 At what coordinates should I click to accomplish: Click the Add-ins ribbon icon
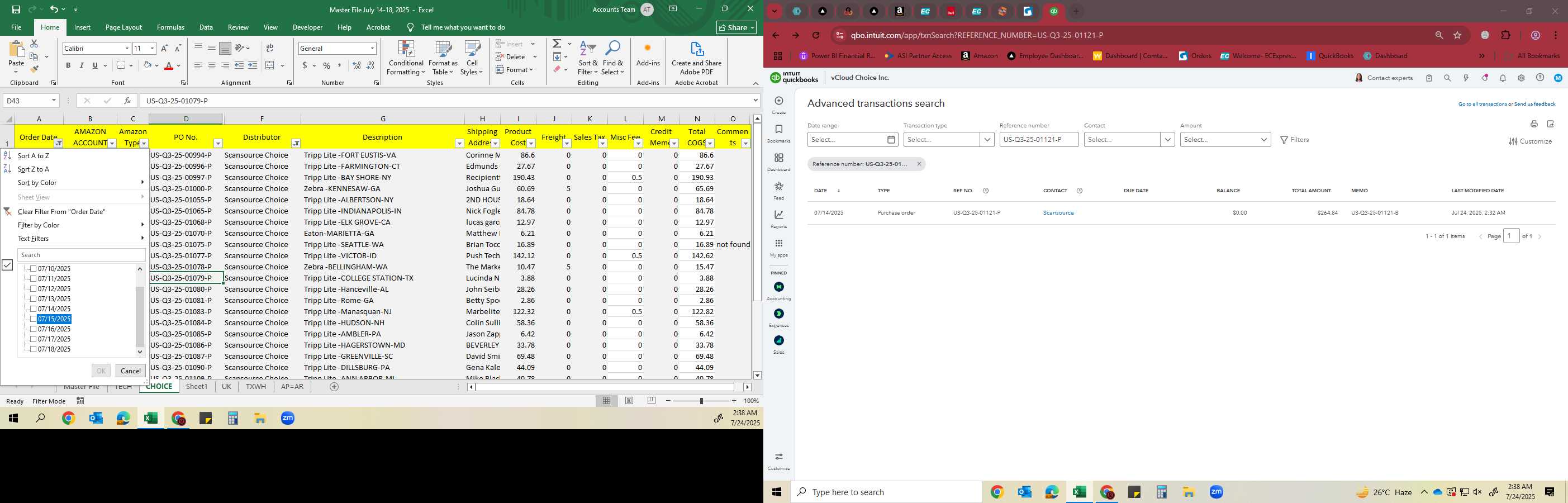pos(648,54)
